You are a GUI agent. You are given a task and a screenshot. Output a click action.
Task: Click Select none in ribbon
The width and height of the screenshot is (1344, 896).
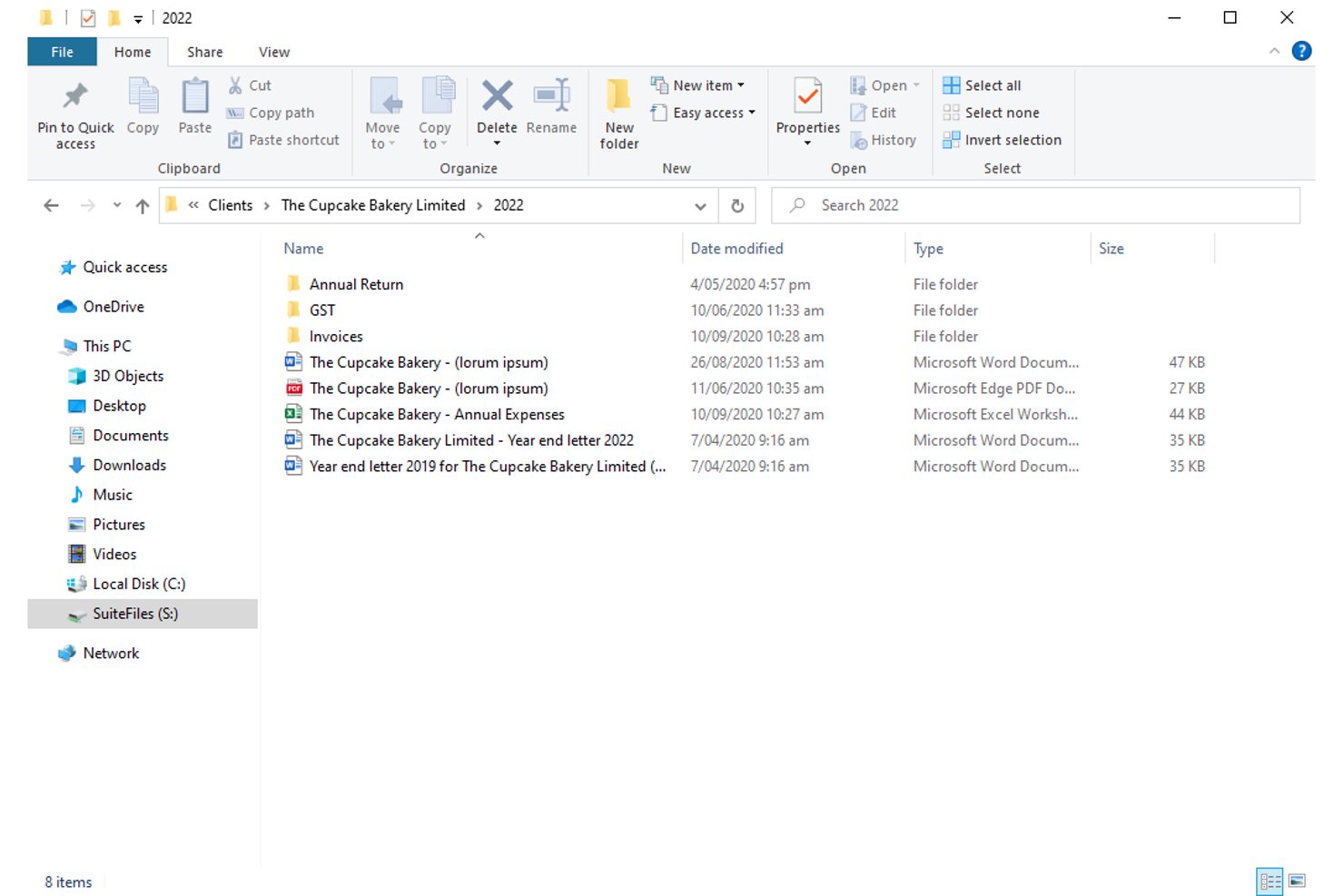[991, 113]
